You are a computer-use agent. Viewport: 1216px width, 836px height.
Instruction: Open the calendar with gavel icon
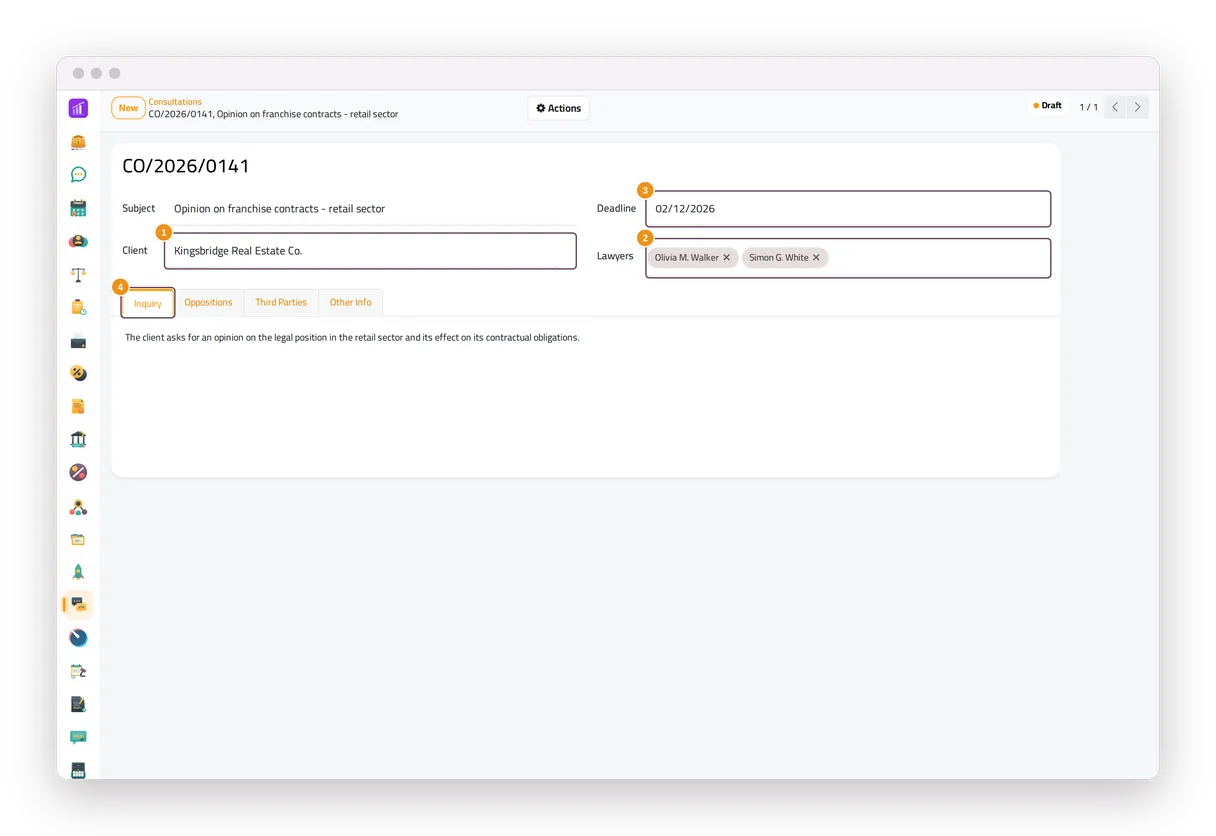click(x=78, y=671)
